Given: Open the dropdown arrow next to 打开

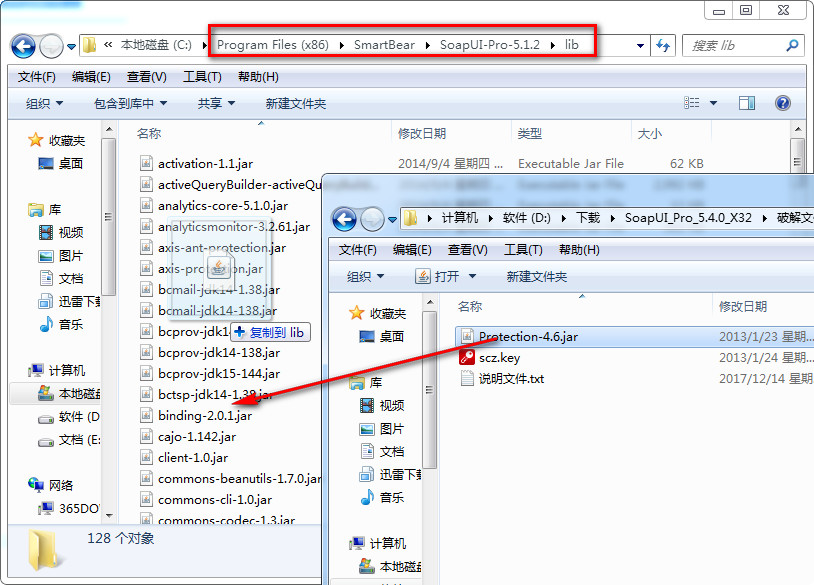Looking at the screenshot, I should [x=472, y=276].
